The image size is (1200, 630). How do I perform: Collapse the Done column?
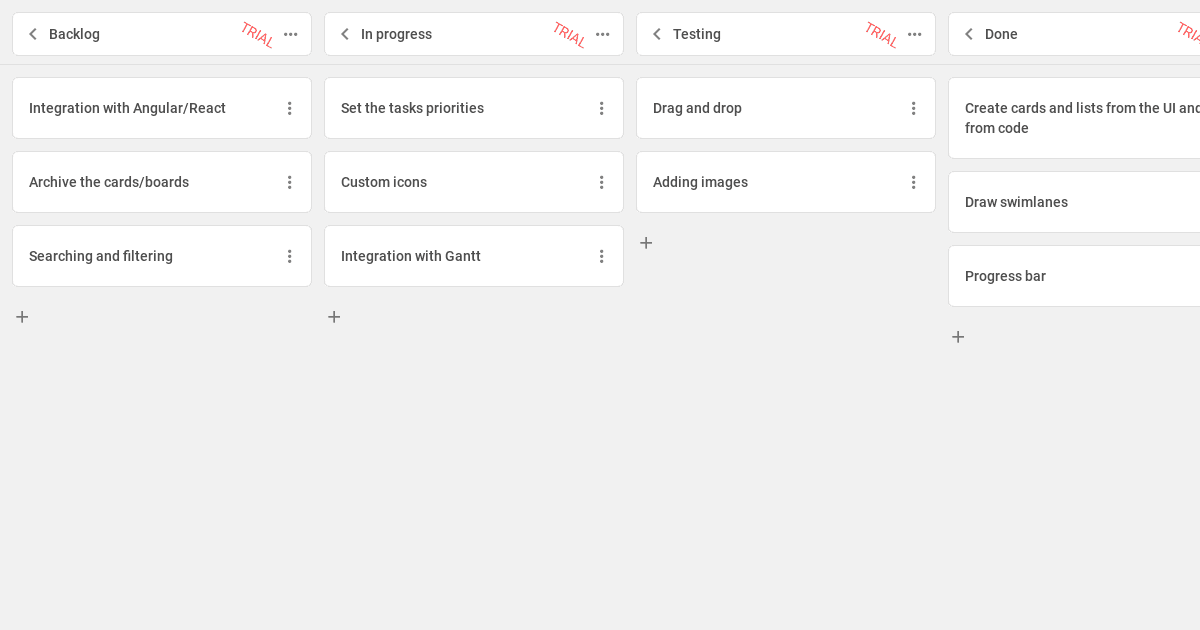point(969,33)
